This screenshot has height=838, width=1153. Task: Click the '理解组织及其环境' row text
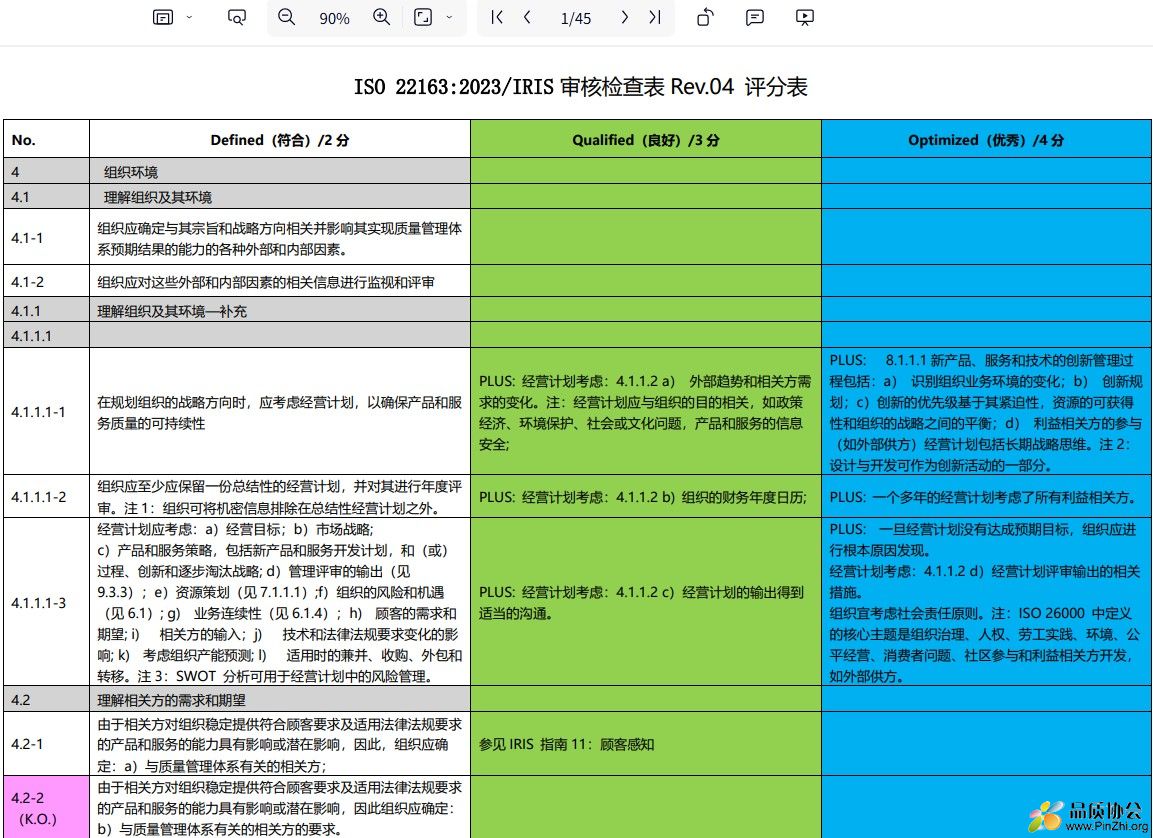157,197
